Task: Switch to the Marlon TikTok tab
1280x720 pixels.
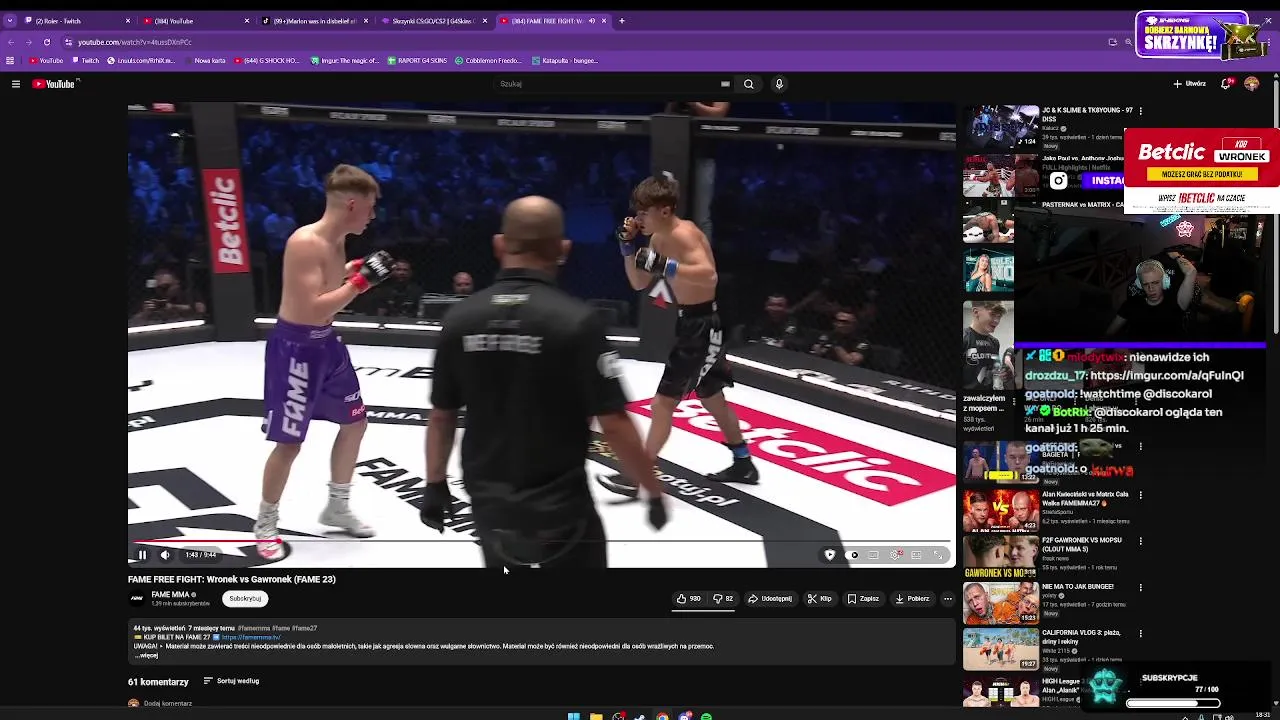Action: pyautogui.click(x=312, y=21)
